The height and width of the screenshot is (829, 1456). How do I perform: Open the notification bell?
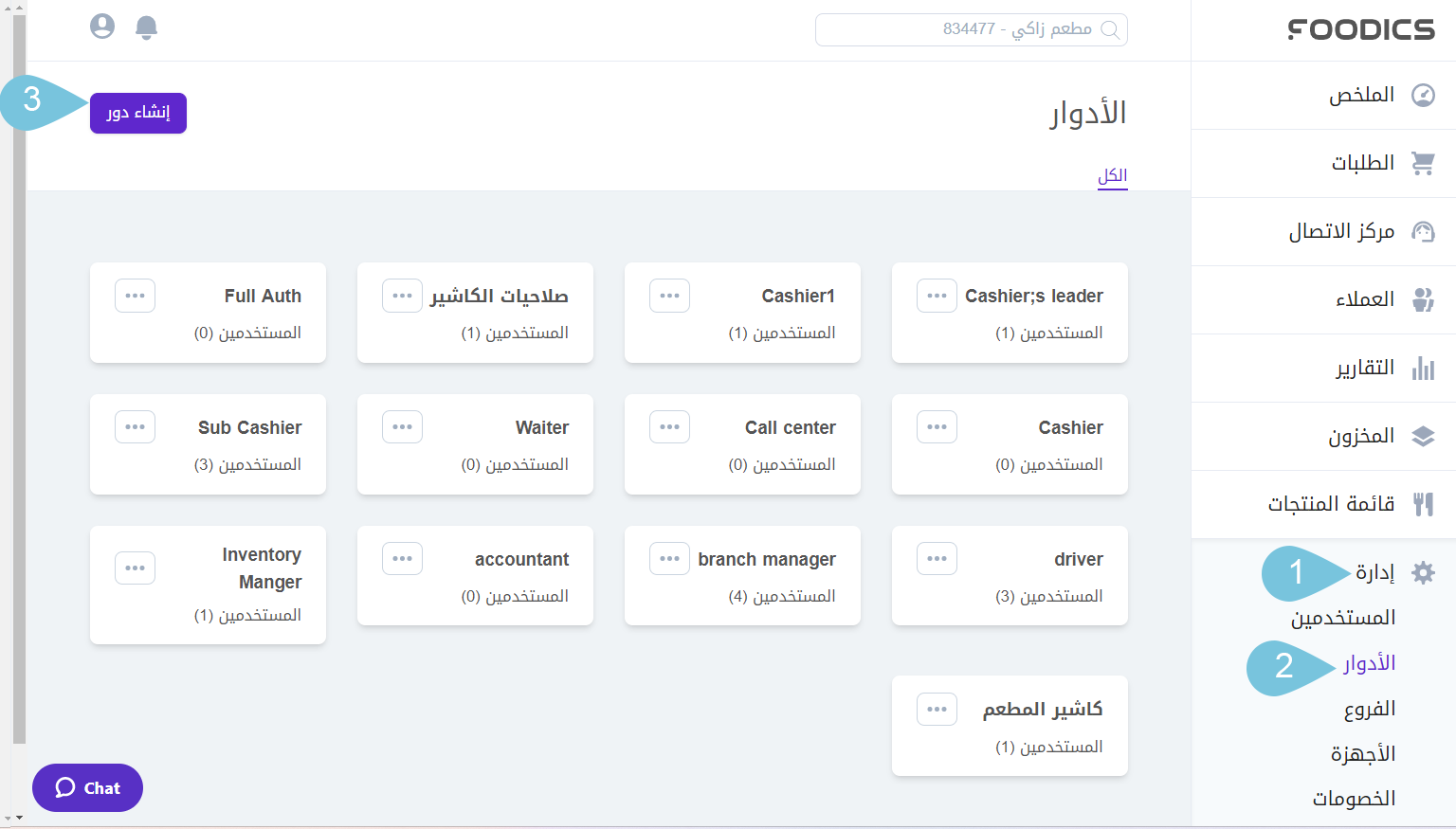[146, 27]
